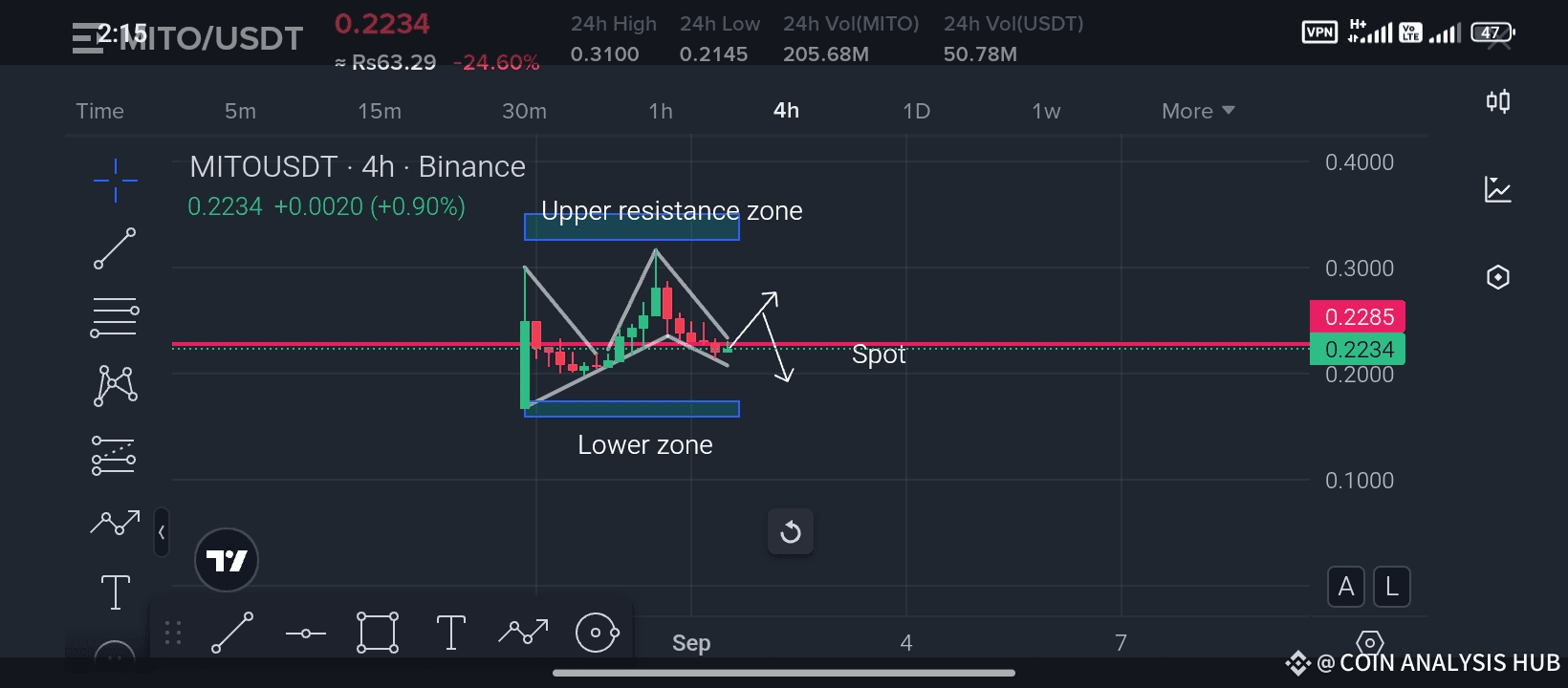Choose the XABCD pattern tool

116,386
